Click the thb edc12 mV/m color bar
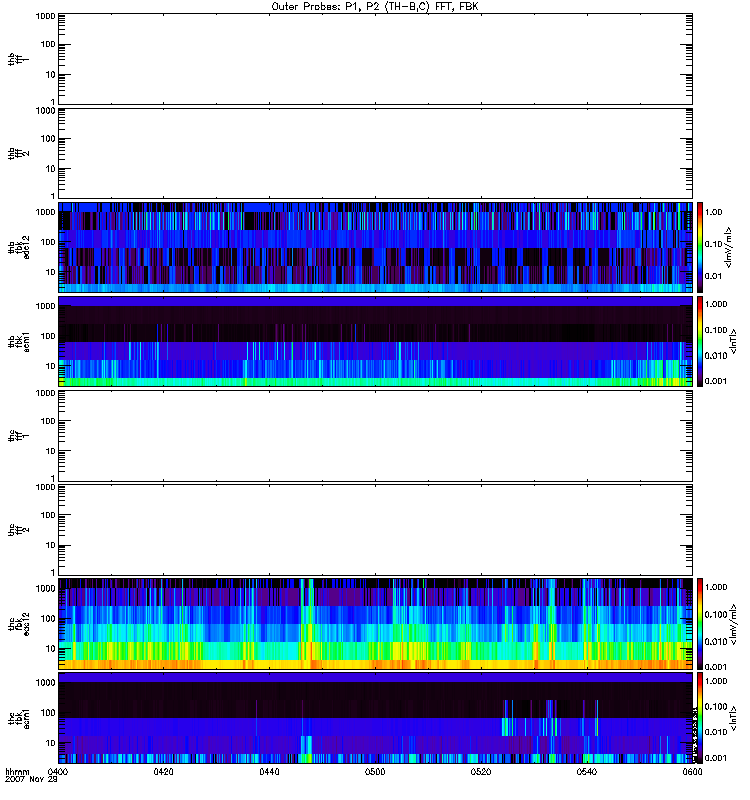The height and width of the screenshot is (800, 750). point(701,247)
